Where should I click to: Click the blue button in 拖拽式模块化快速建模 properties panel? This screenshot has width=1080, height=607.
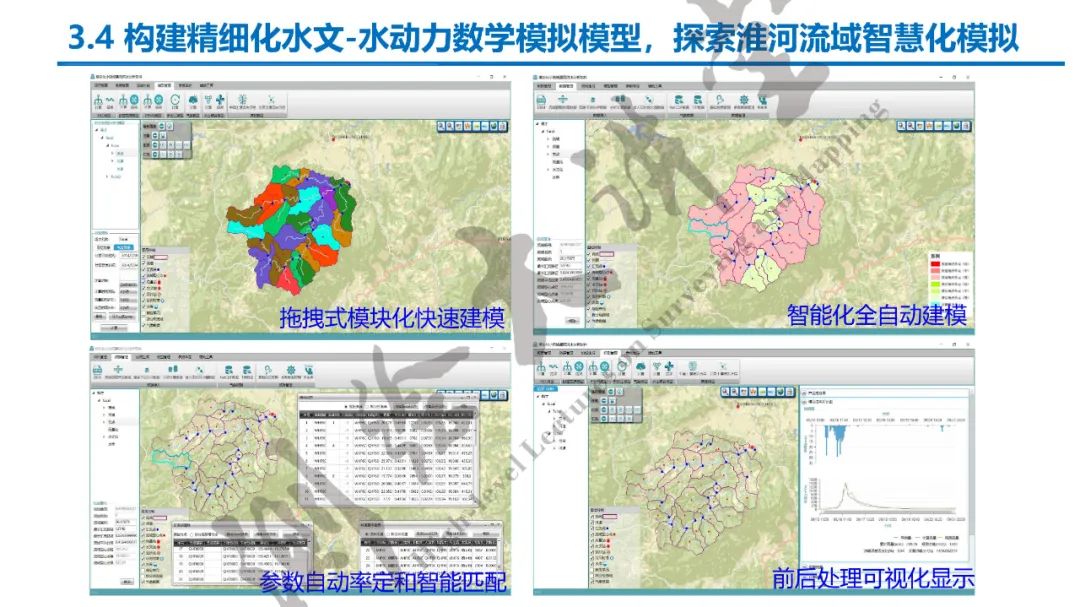click(126, 248)
